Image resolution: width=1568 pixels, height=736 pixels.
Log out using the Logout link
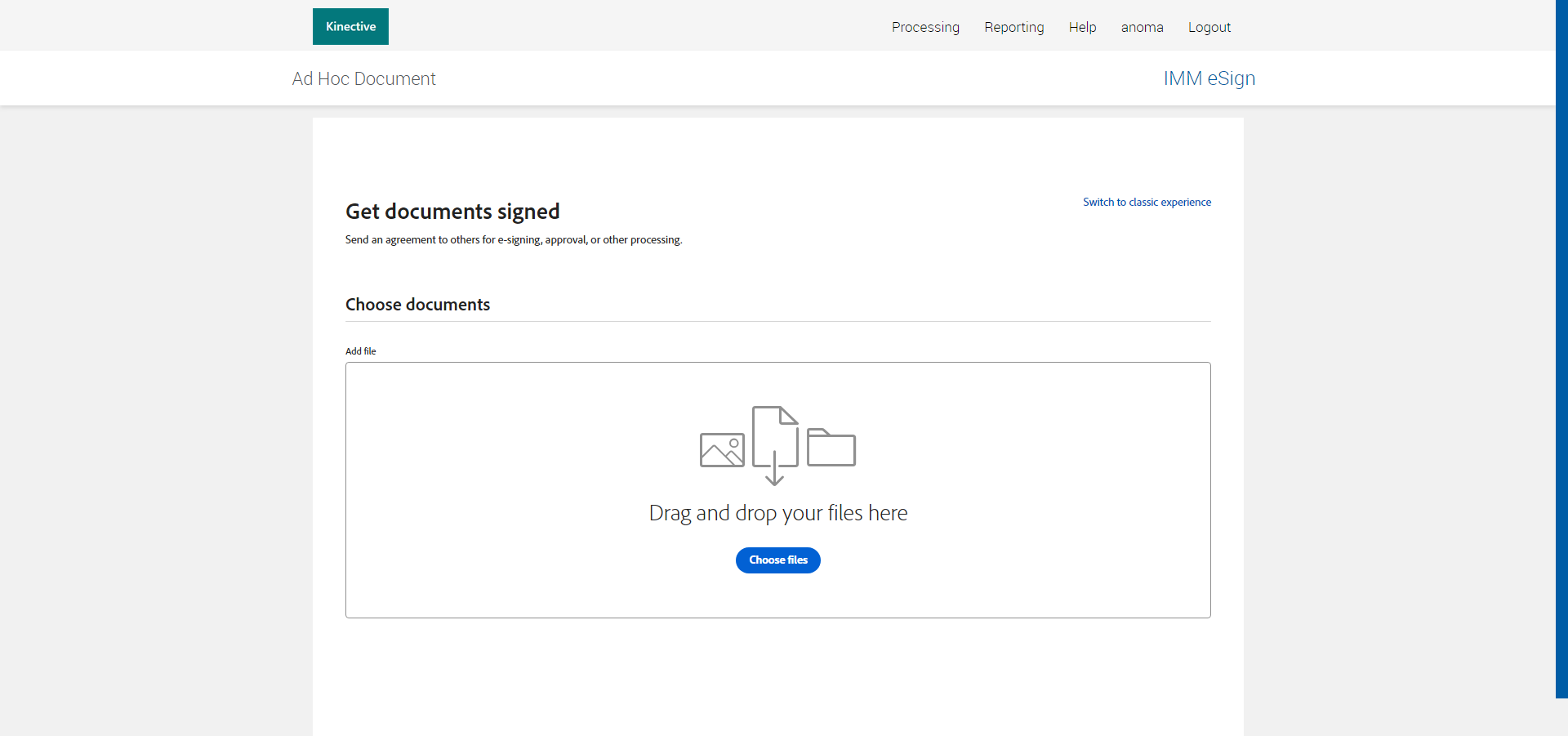point(1209,27)
